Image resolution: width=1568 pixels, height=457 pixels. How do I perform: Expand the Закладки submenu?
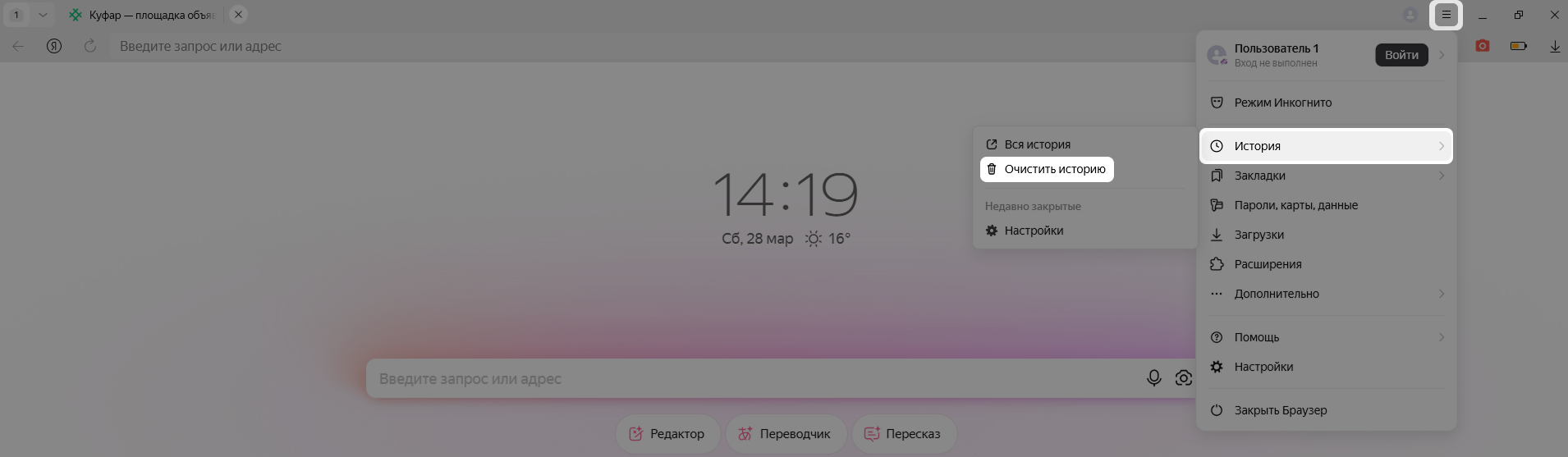pyautogui.click(x=1326, y=176)
